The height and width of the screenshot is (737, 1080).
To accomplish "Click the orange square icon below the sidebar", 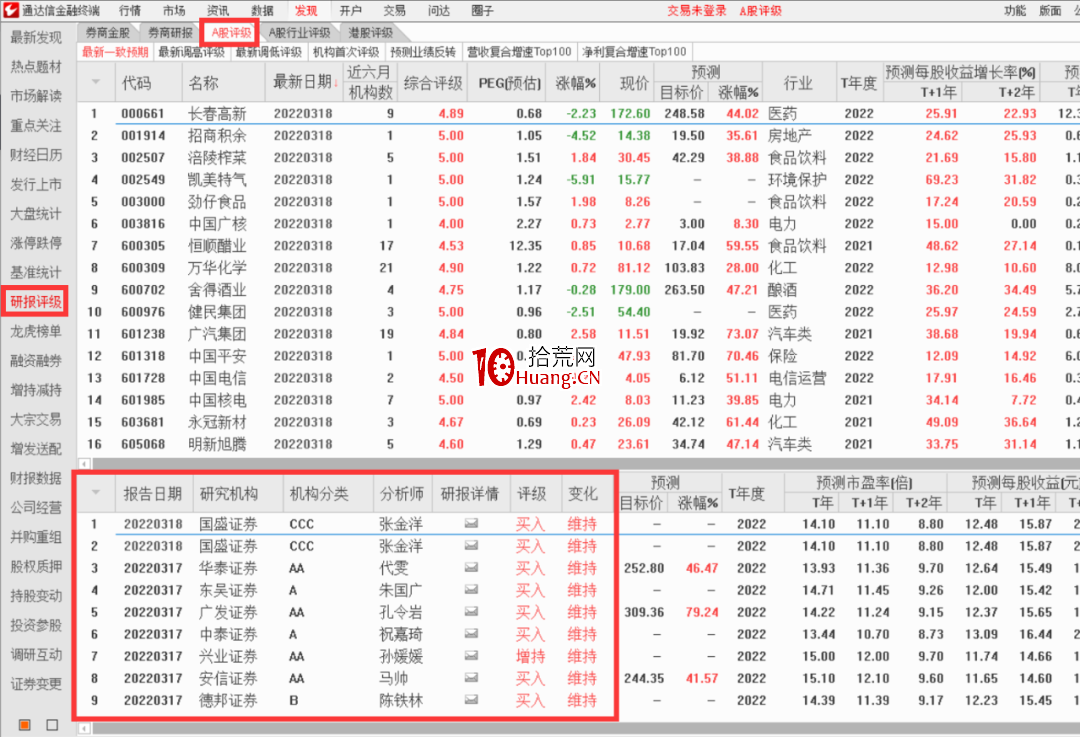I will click(x=25, y=725).
